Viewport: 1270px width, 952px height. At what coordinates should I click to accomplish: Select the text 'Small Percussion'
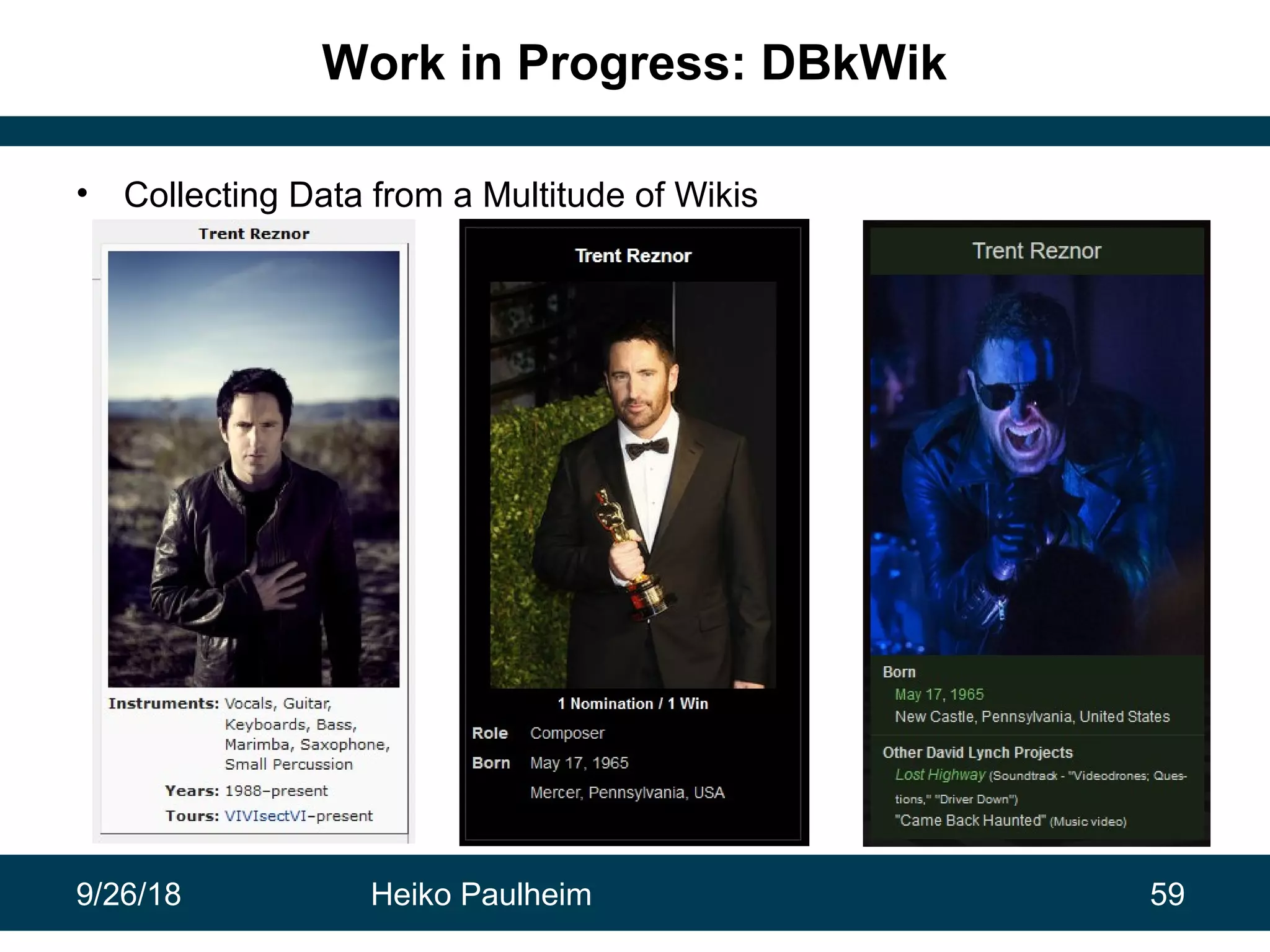coord(288,764)
